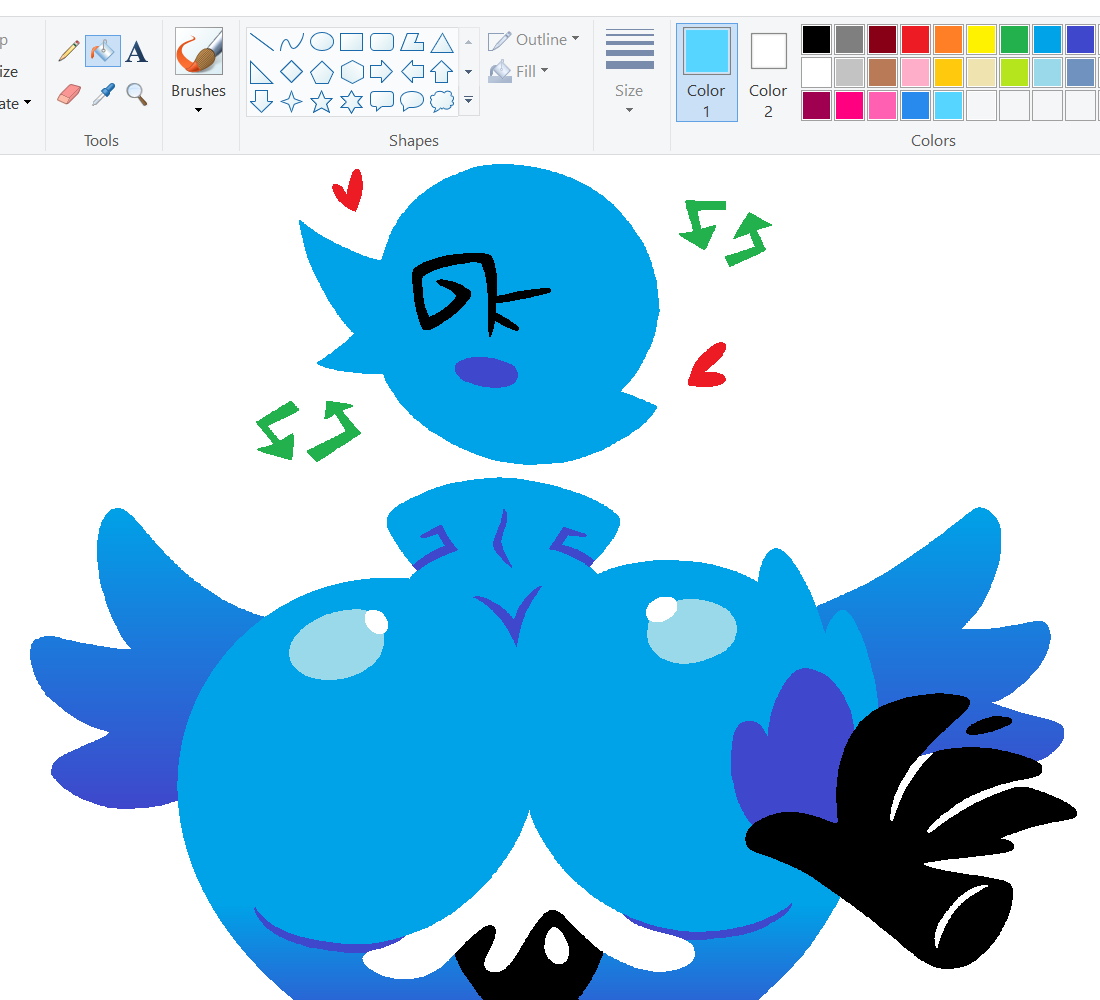Pick the light gray palette swatch
The width and height of the screenshot is (1100, 1000).
850,72
